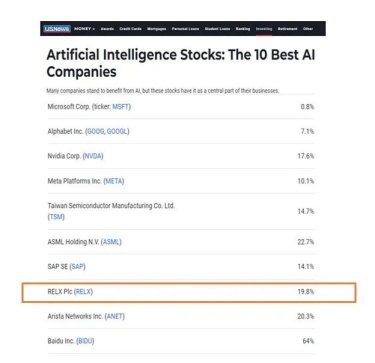Select the Investing tab
Image resolution: width=375 pixels, height=363 pixels.
pyautogui.click(x=264, y=29)
